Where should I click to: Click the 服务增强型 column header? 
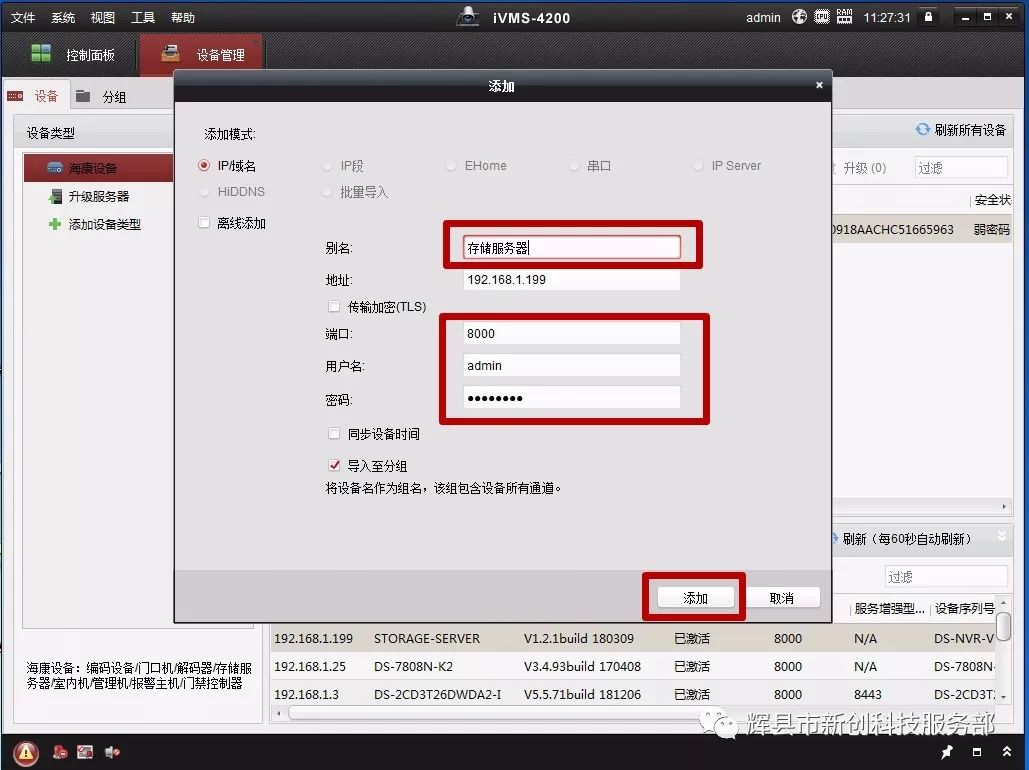pyautogui.click(x=889, y=609)
